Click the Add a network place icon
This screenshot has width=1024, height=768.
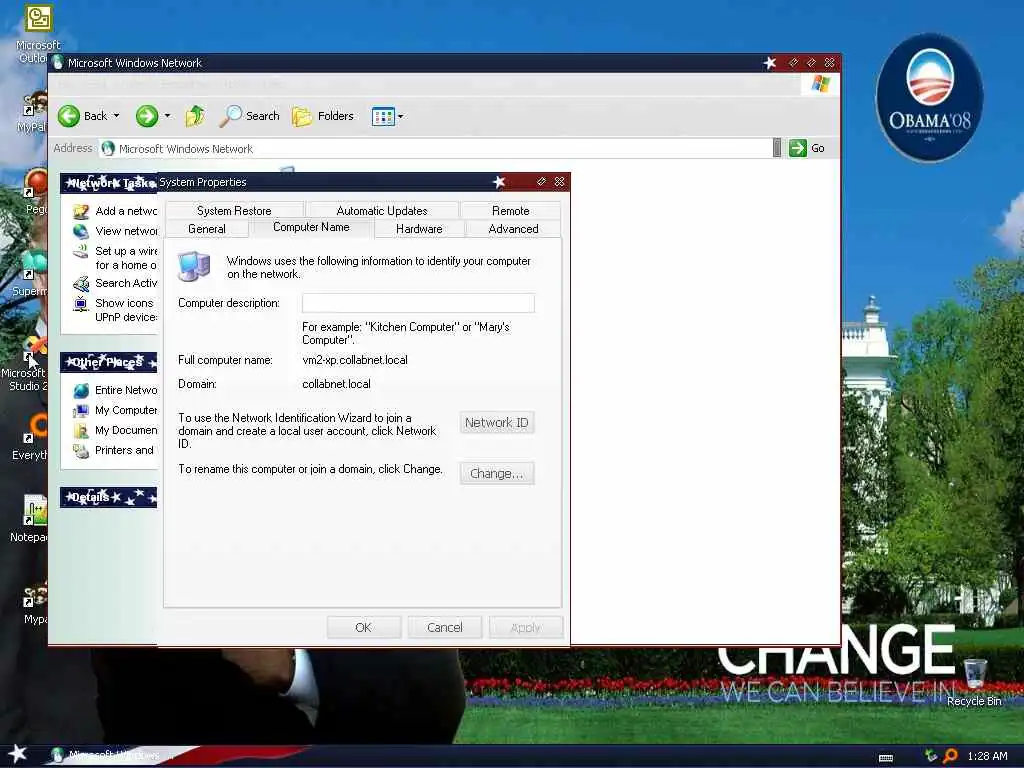pos(80,211)
